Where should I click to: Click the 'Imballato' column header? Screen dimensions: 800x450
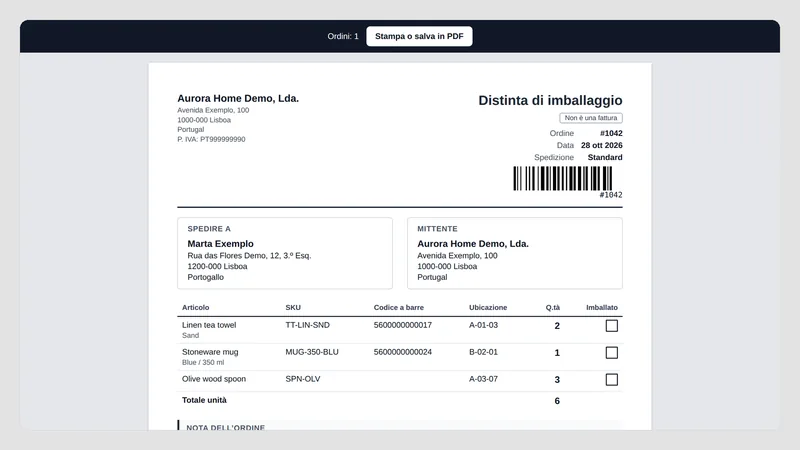602,308
